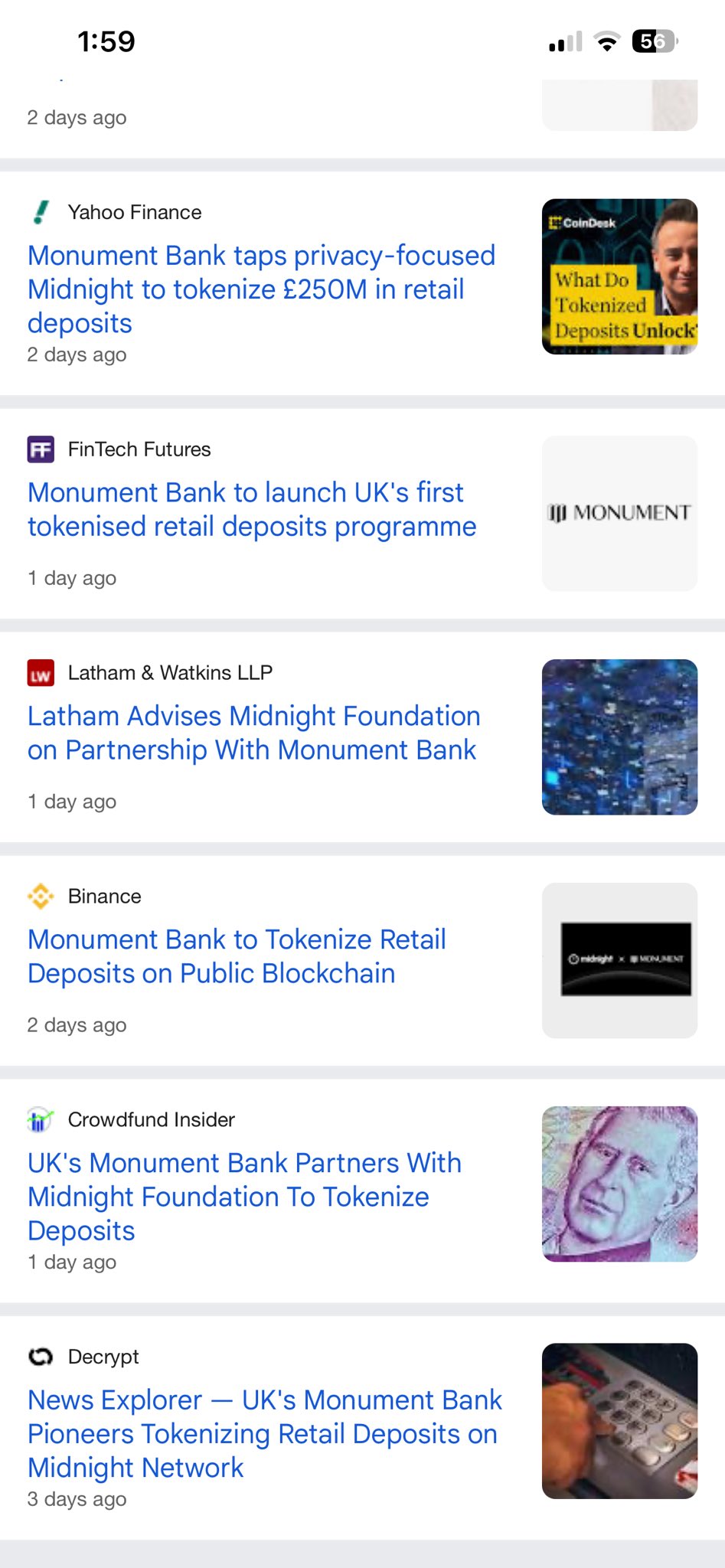
Task: Open Decrypt News Explorer headline
Action: [x=264, y=1434]
